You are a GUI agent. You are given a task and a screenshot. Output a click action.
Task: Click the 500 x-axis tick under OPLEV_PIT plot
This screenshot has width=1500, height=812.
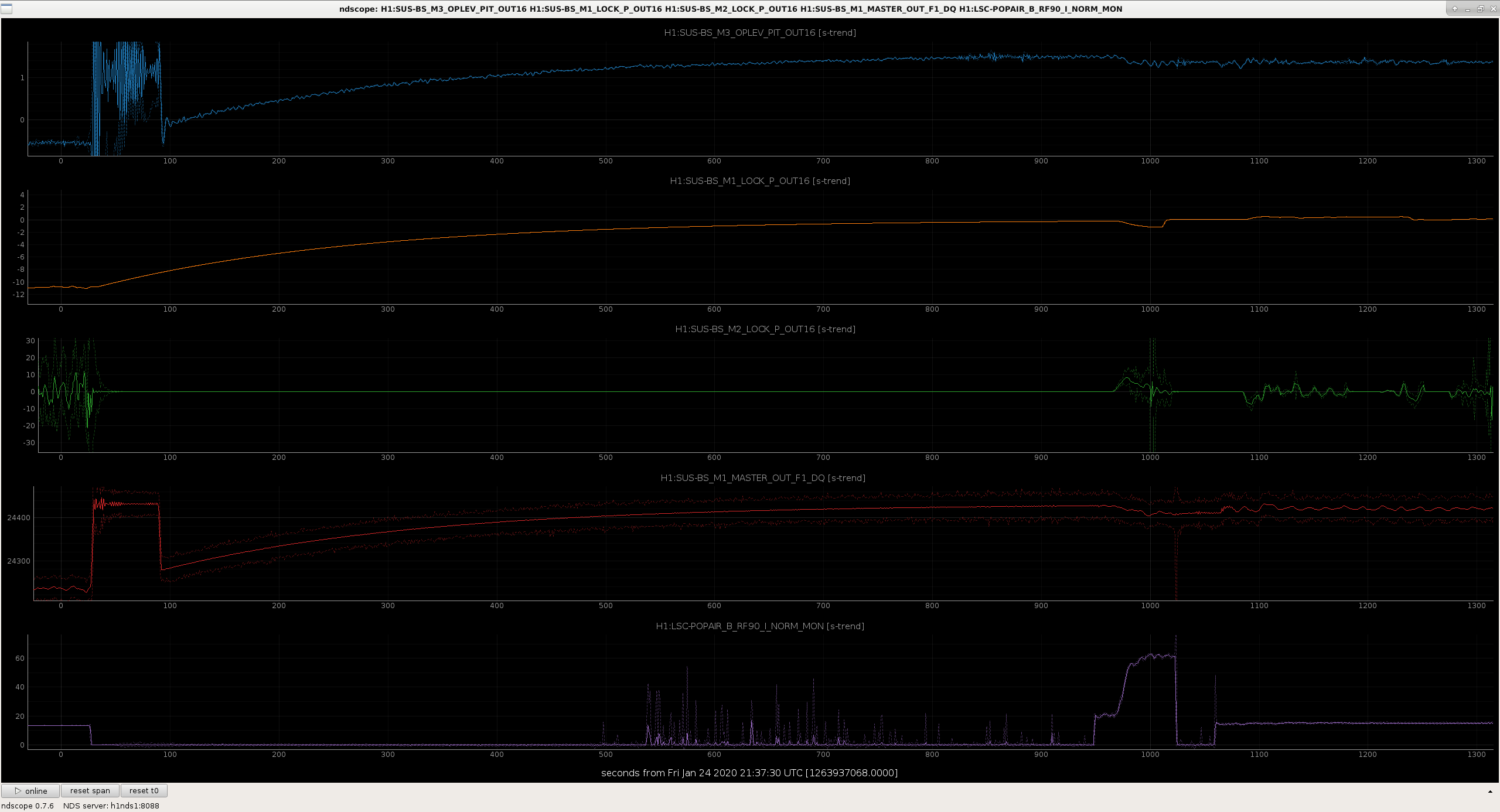(605, 161)
